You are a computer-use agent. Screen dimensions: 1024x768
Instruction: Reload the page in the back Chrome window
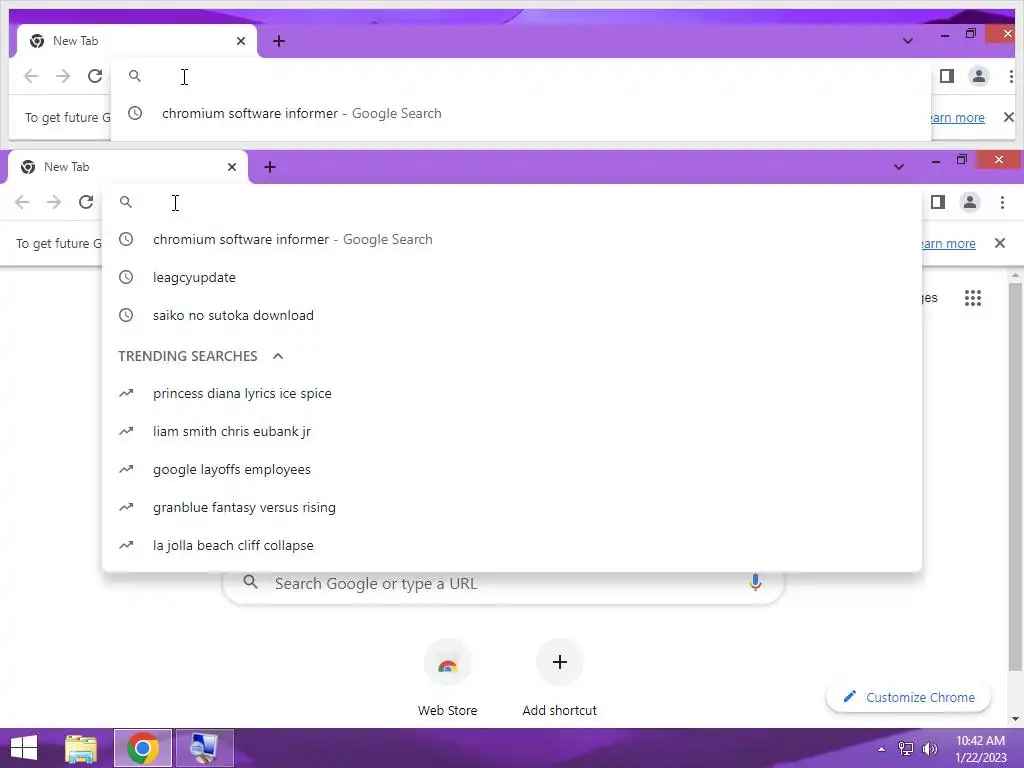click(x=95, y=76)
